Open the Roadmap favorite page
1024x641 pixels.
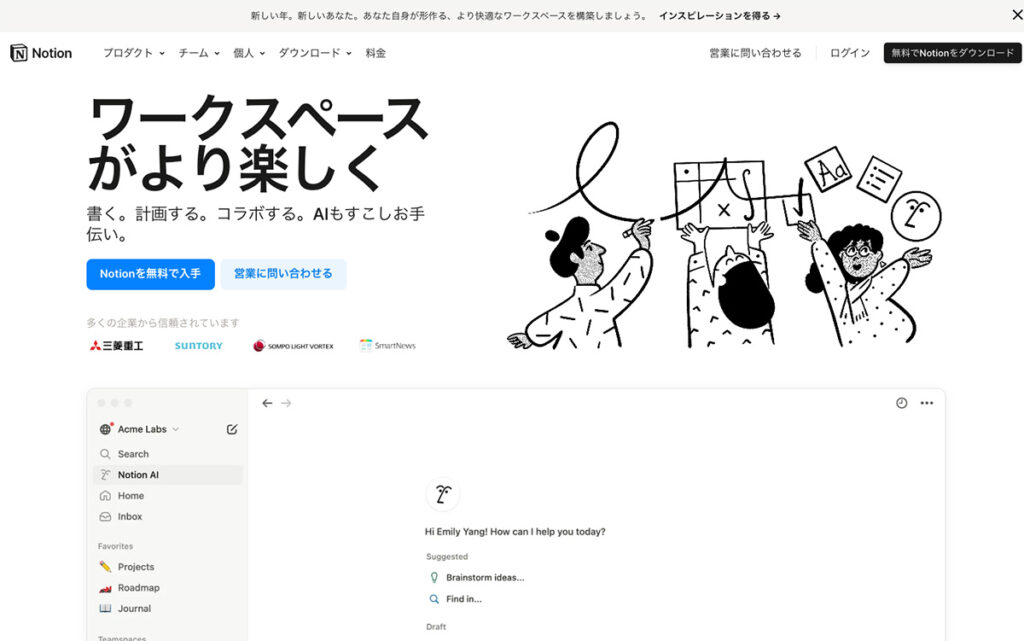[168, 587]
